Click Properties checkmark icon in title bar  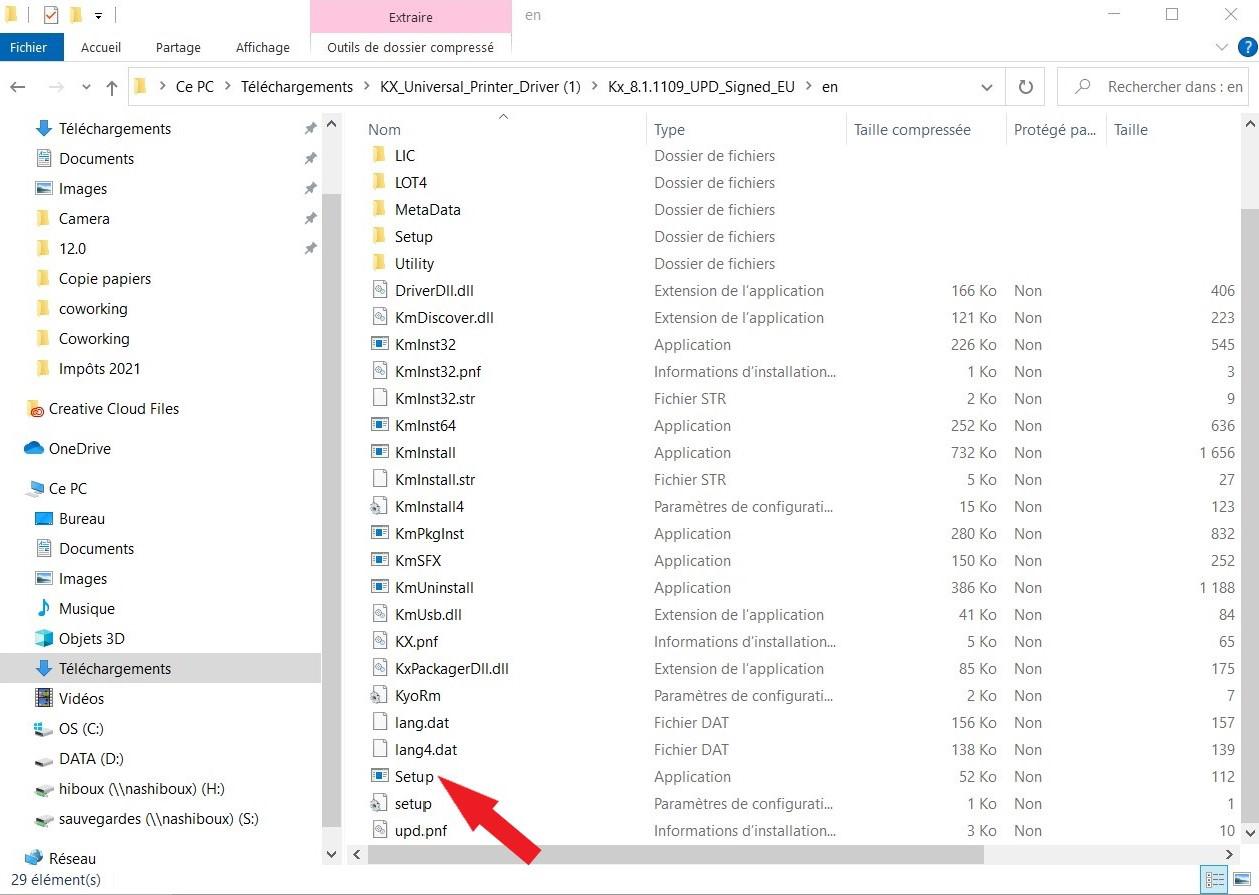point(51,15)
